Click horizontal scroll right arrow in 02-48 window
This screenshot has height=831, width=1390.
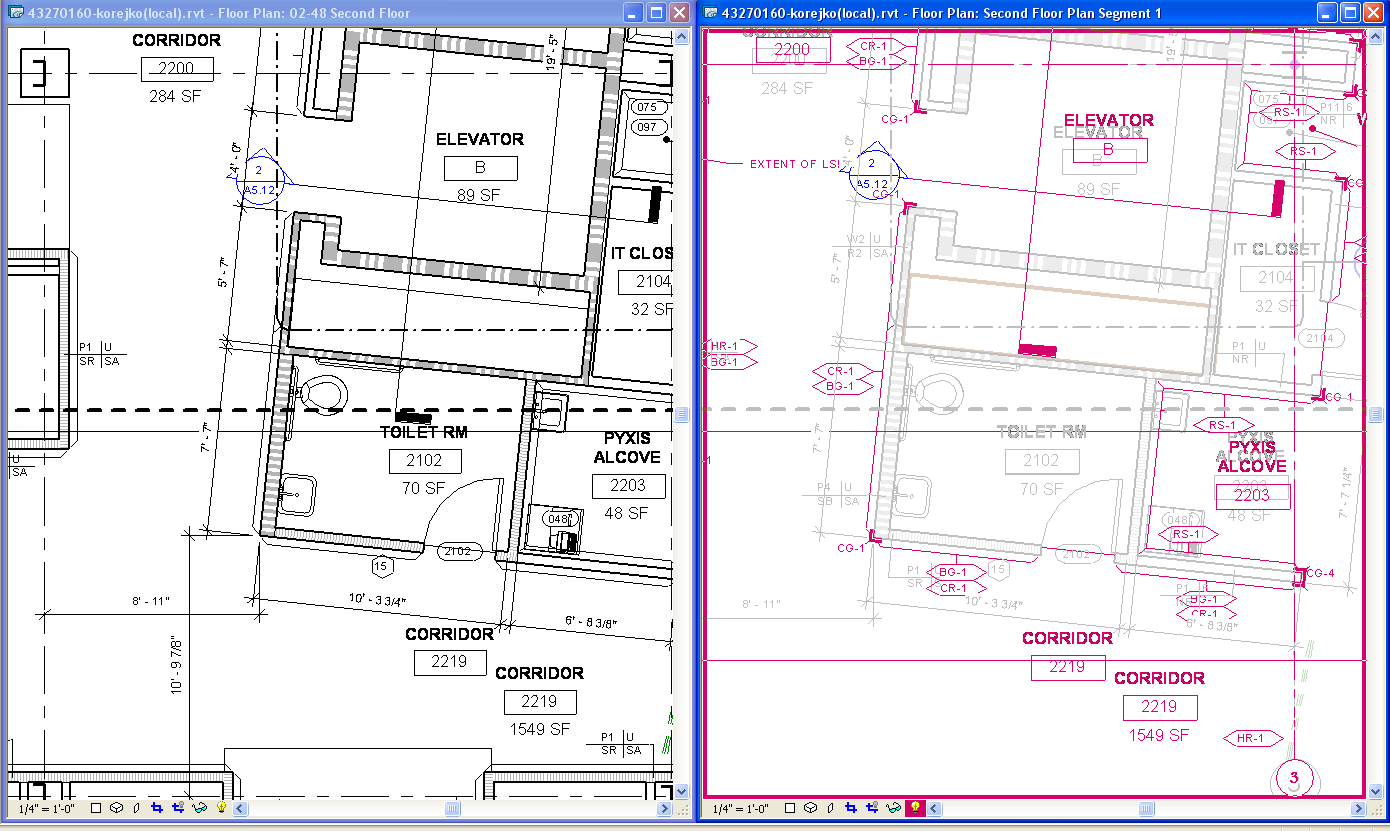tap(665, 808)
